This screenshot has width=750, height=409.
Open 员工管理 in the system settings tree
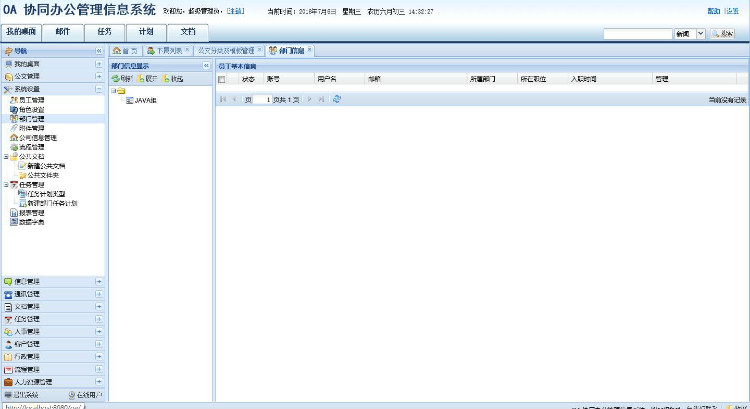pyautogui.click(x=31, y=100)
